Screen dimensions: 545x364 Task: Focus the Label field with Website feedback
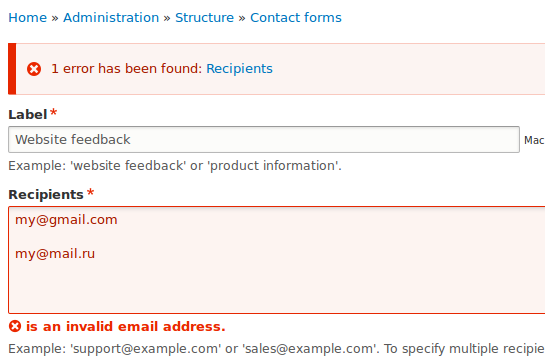264,139
